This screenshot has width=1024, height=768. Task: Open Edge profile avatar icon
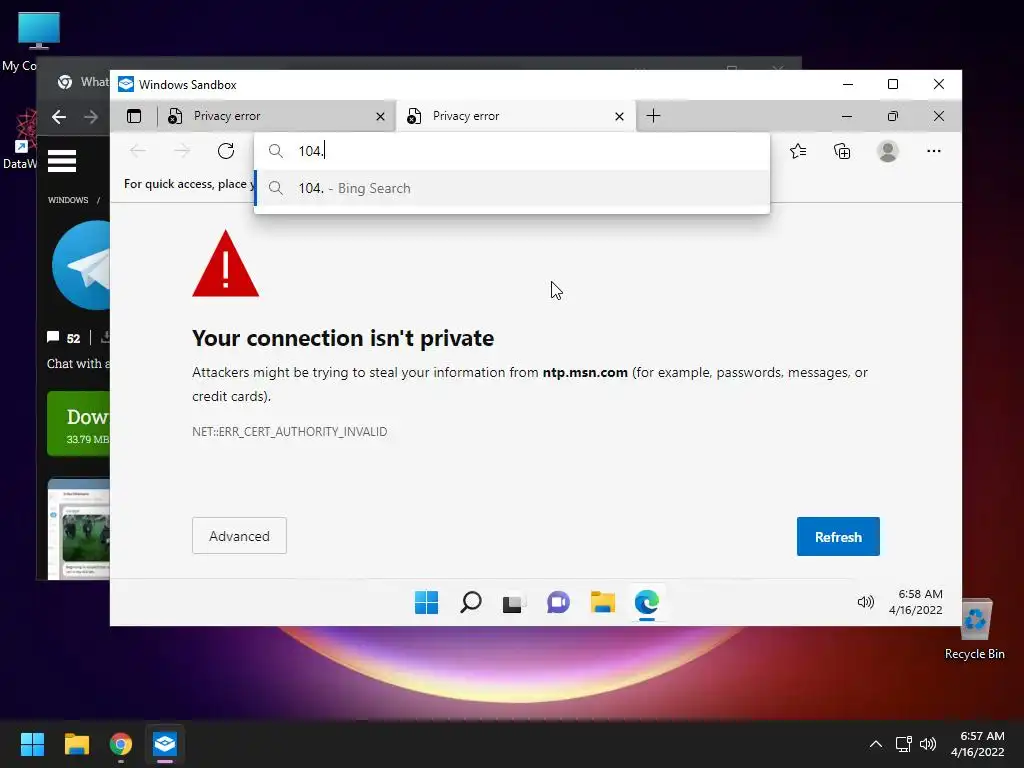tap(888, 152)
